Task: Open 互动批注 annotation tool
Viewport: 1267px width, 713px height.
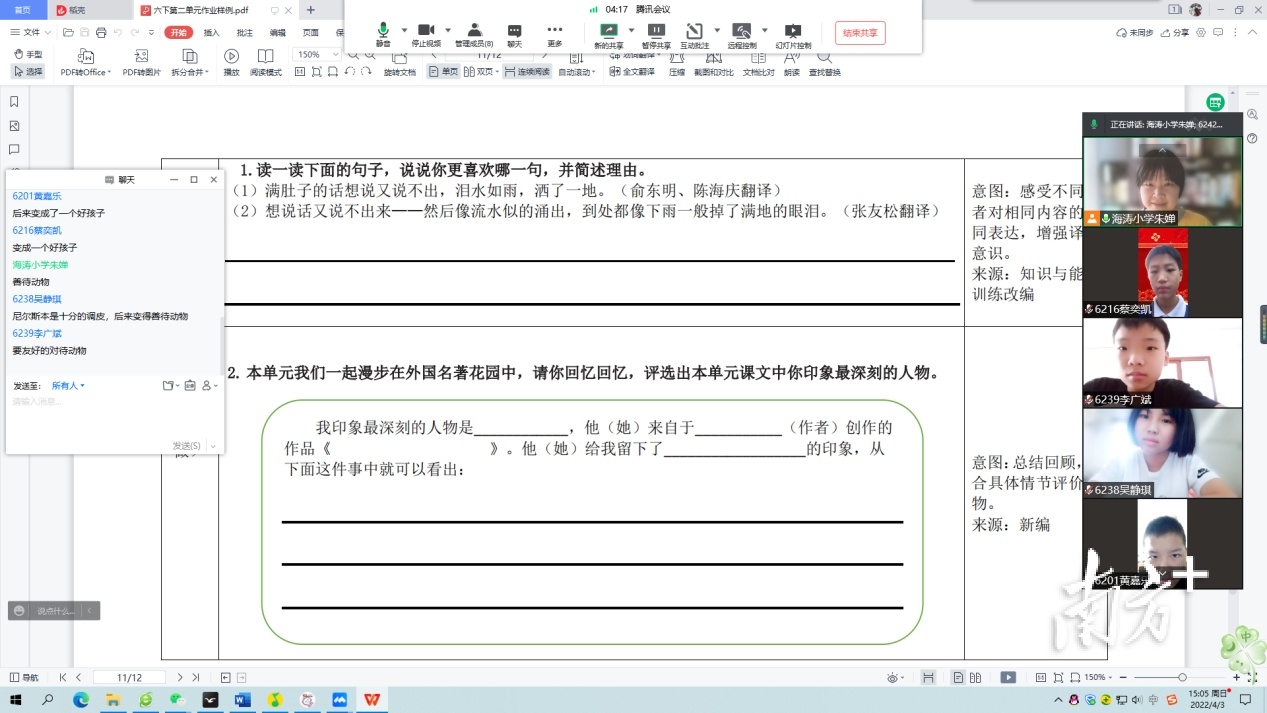Action: (696, 33)
